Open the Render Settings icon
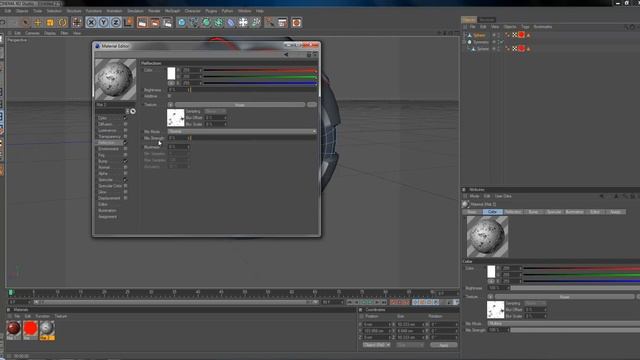This screenshot has height=360, width=640. coord(167,22)
